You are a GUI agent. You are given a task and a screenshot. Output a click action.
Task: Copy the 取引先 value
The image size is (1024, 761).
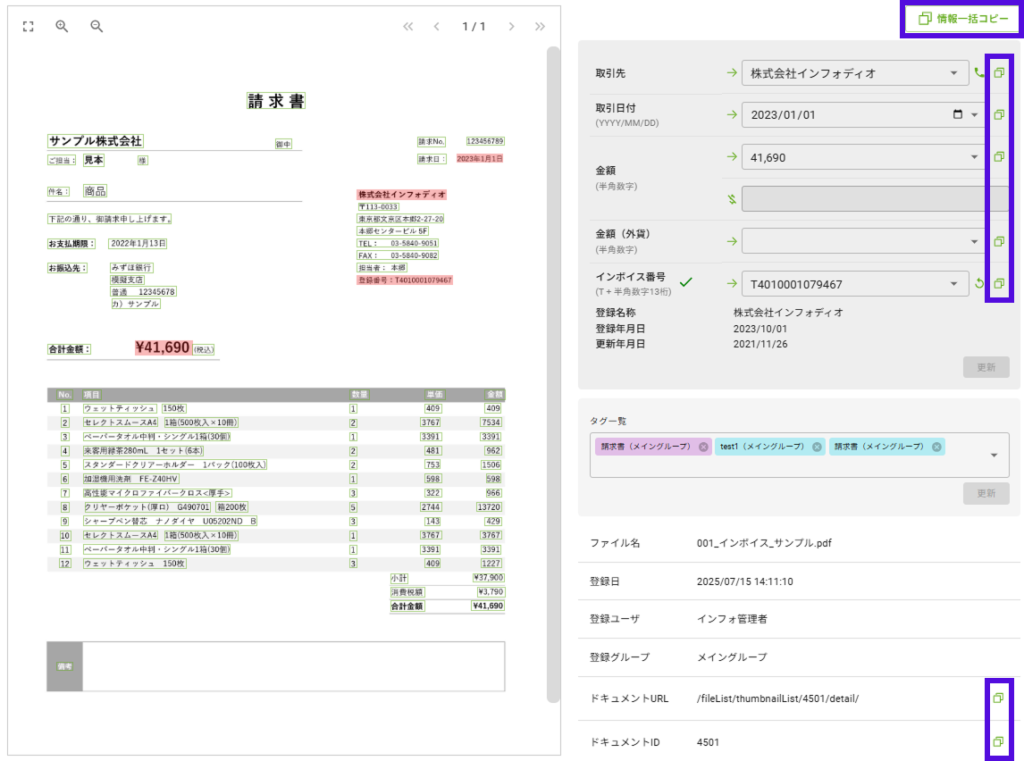coord(999,73)
